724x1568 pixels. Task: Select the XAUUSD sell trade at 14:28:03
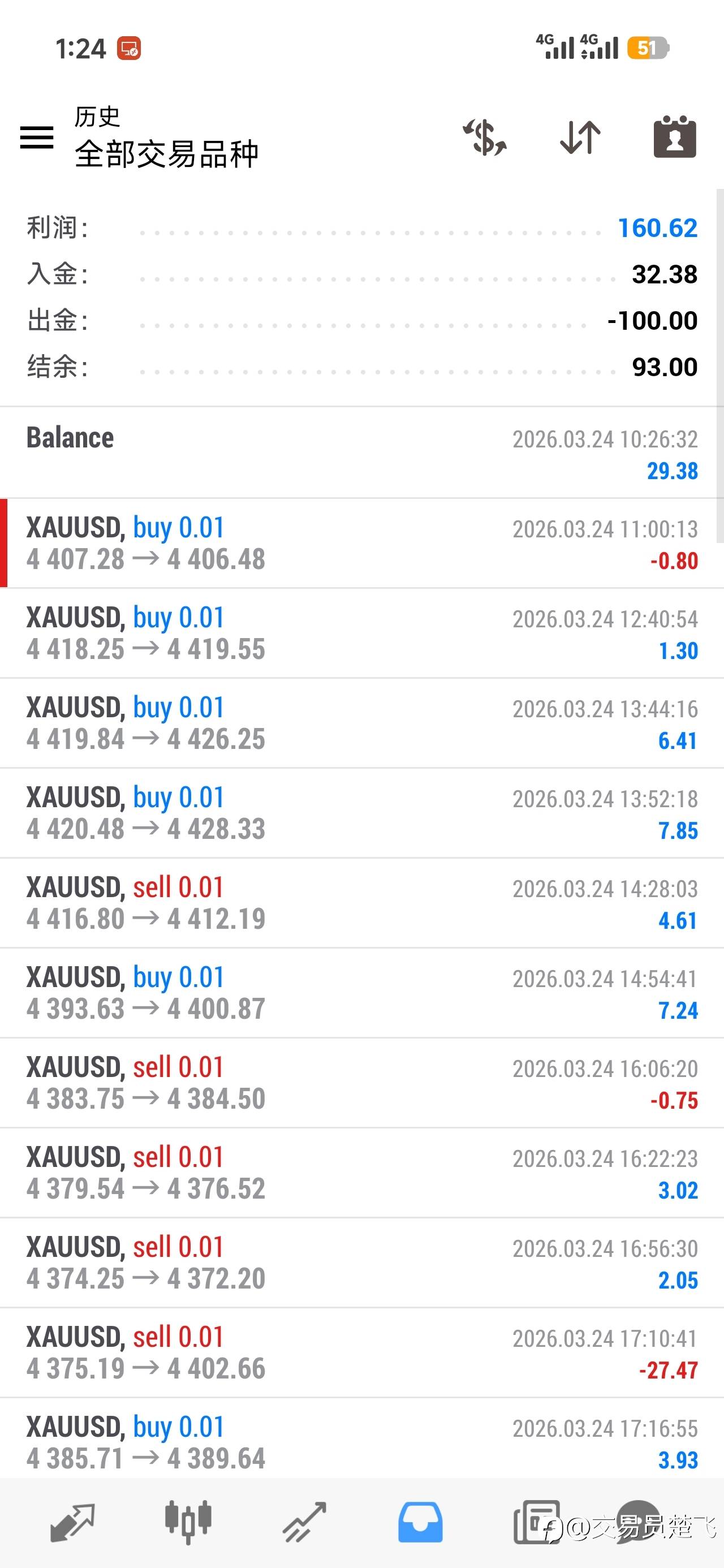(x=361, y=903)
